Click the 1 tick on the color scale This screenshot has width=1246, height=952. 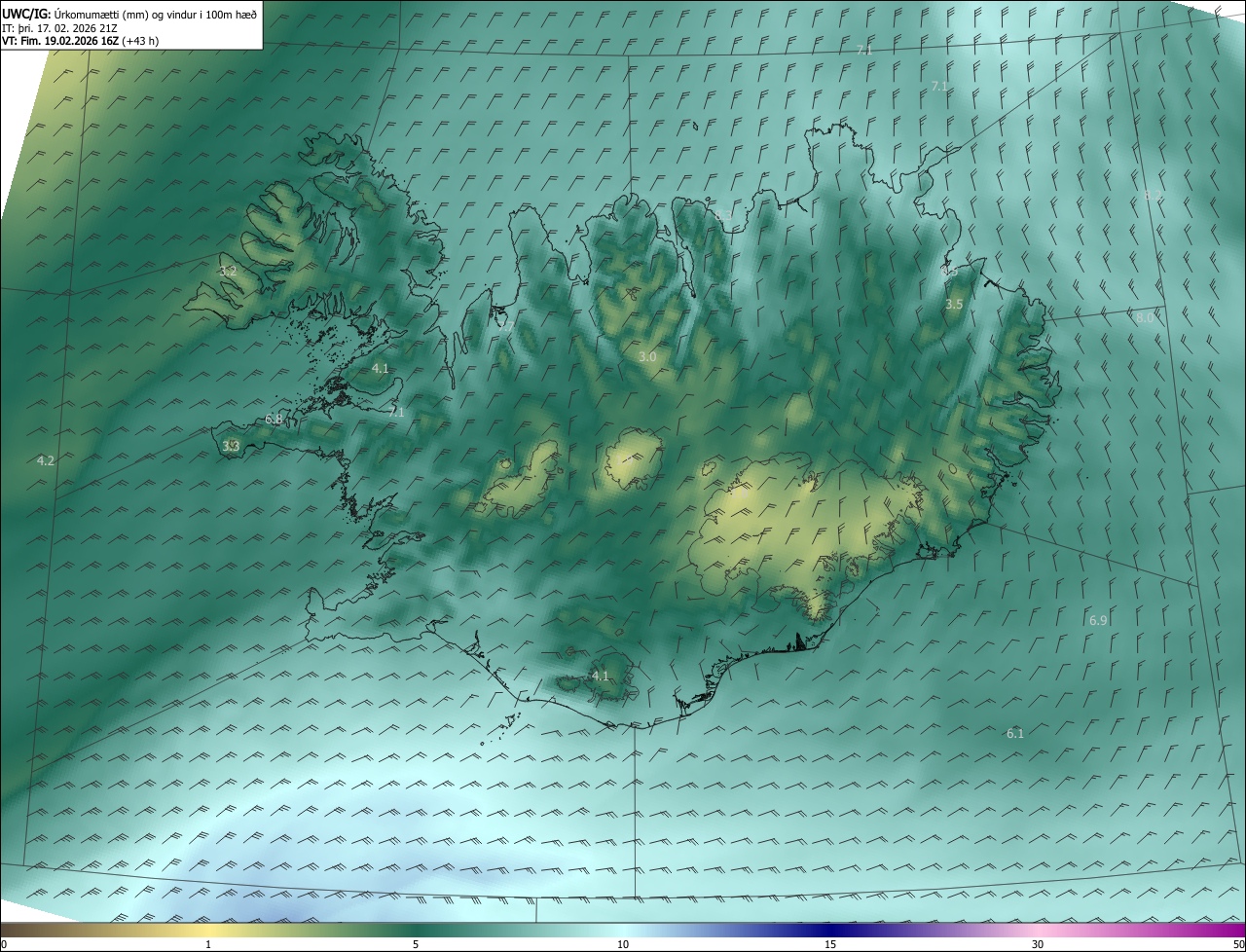point(208,944)
